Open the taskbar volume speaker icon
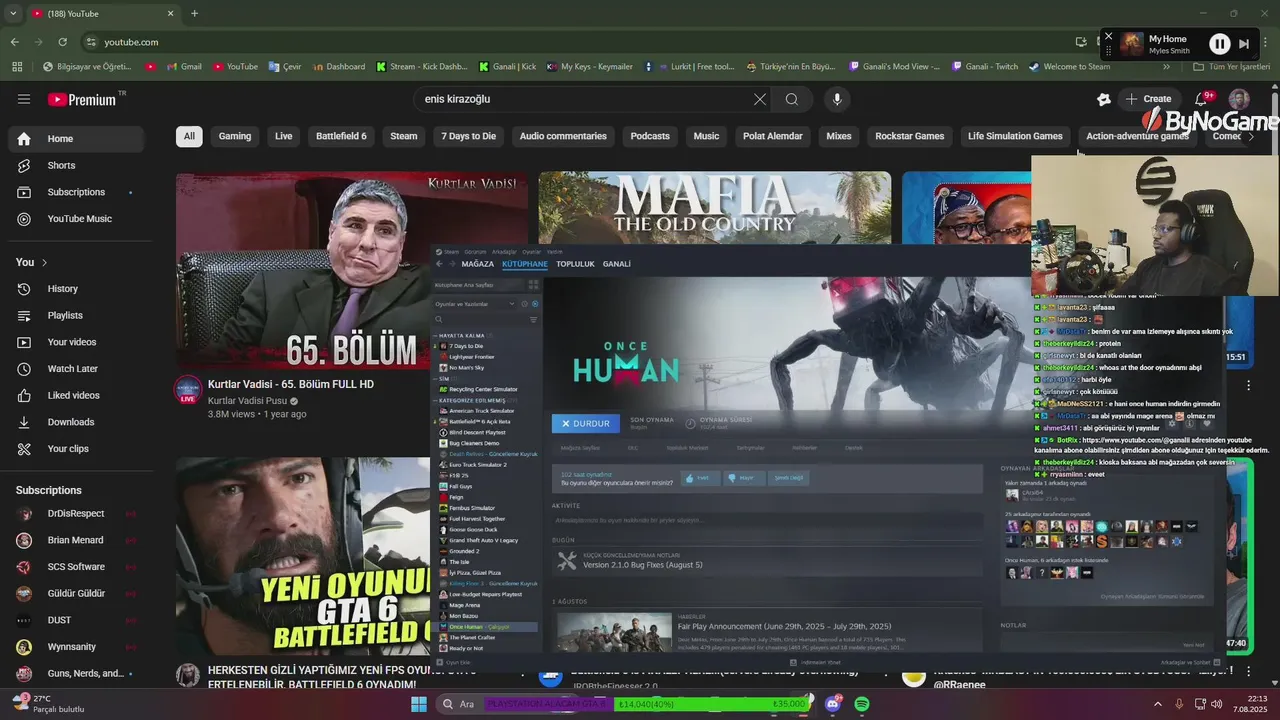The height and width of the screenshot is (720, 1280). point(1217,704)
